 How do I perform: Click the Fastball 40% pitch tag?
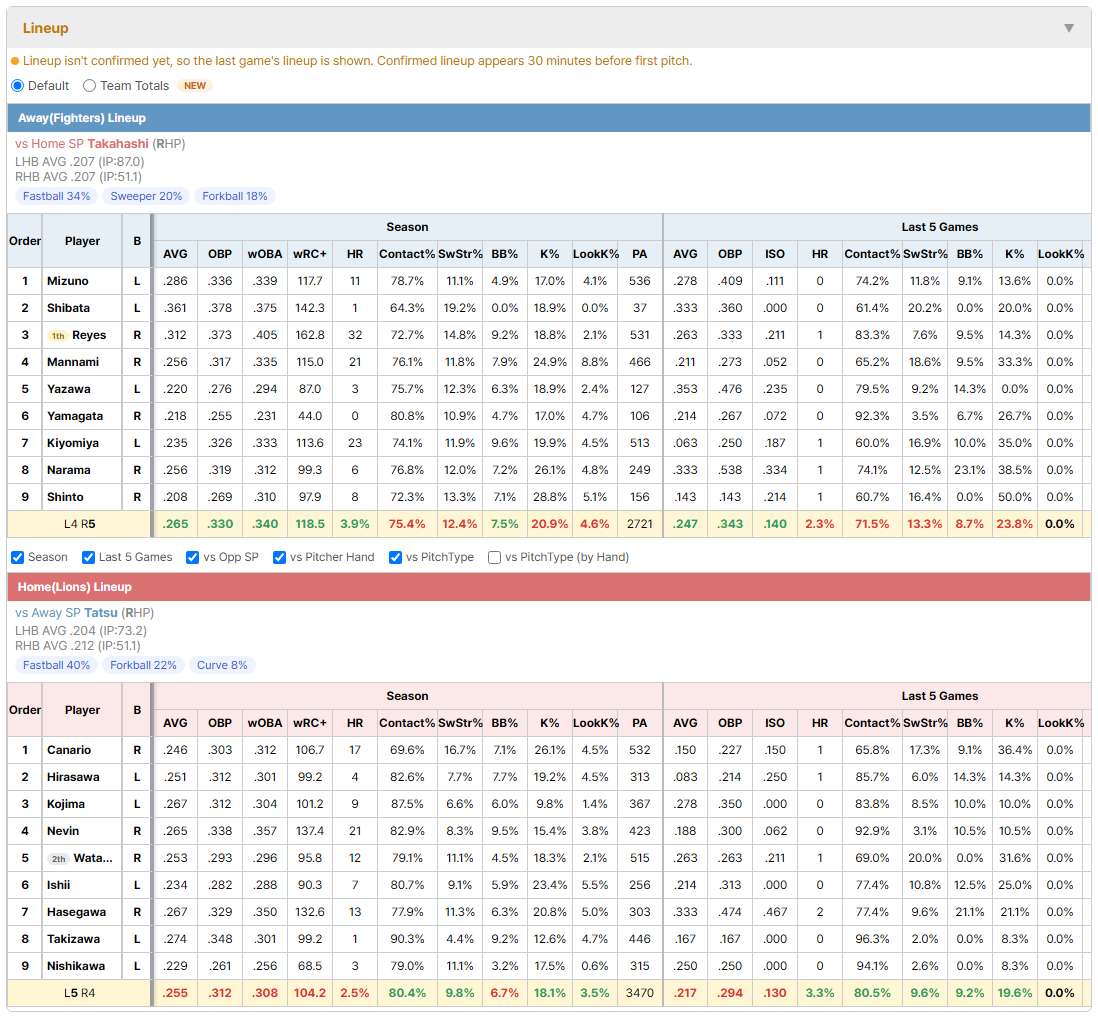[57, 665]
